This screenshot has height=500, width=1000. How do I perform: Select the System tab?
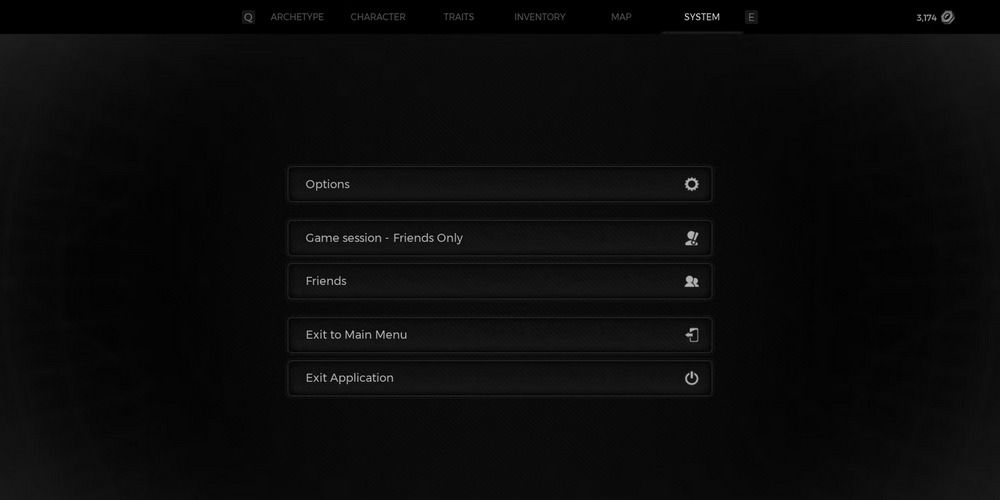(702, 17)
